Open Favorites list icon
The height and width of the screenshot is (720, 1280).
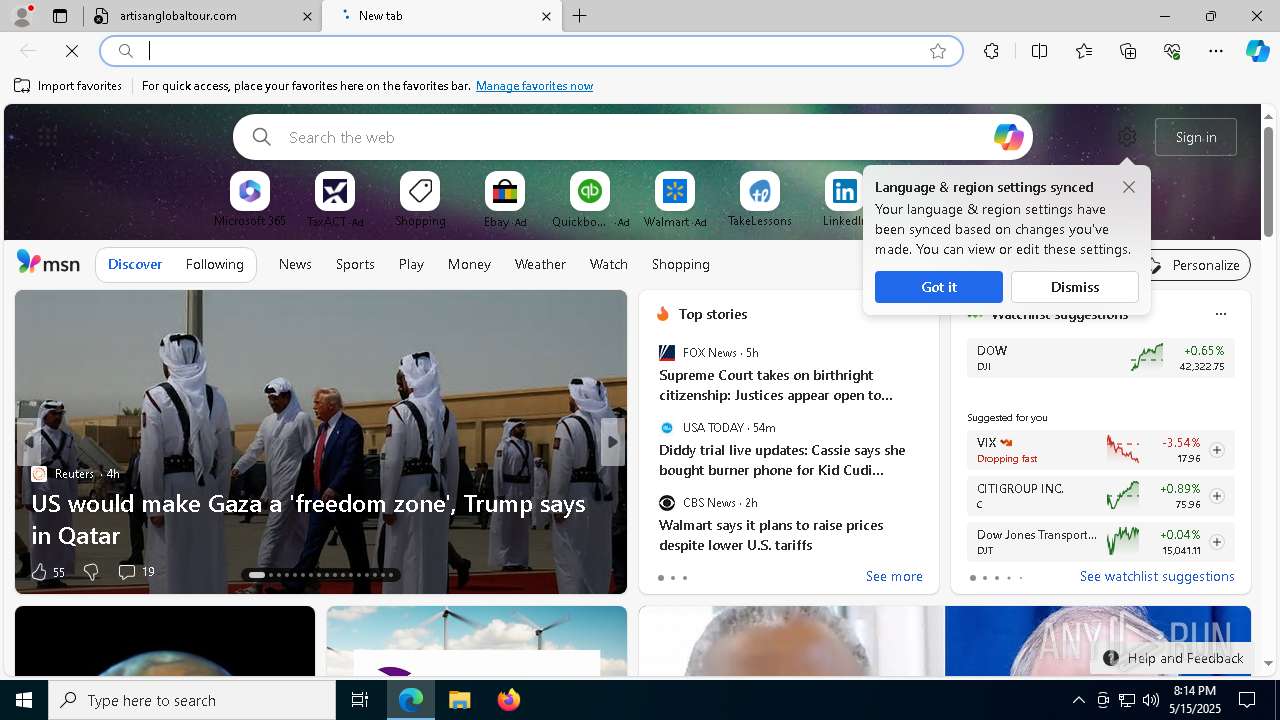1084,51
